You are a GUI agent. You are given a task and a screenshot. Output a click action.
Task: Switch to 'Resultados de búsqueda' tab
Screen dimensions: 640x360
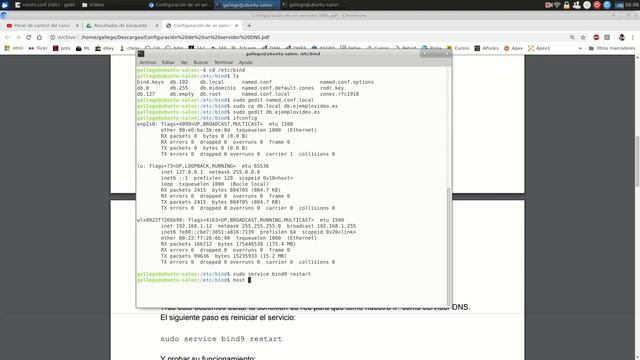[121, 25]
